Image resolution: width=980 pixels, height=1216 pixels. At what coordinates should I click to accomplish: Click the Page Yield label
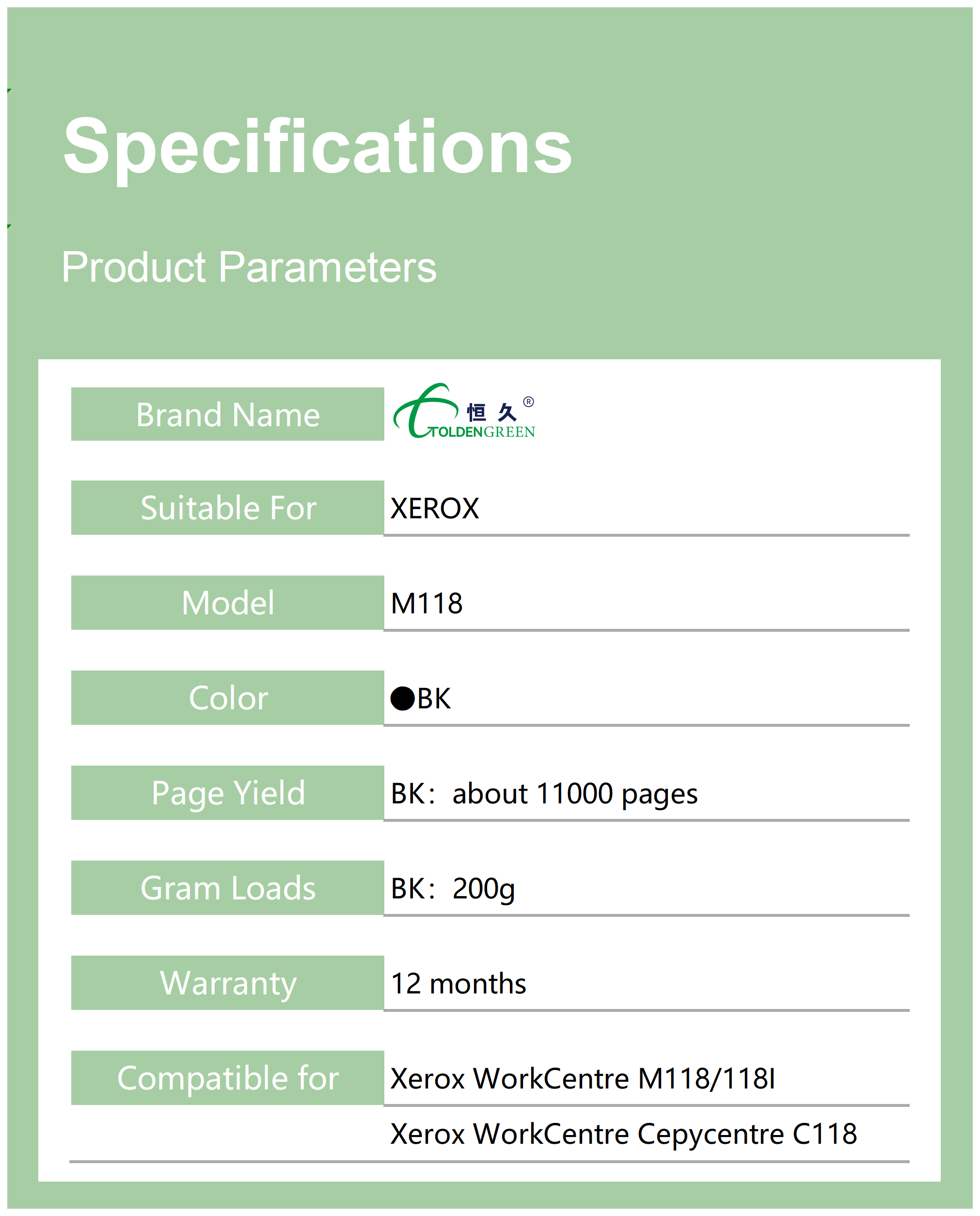point(227,793)
